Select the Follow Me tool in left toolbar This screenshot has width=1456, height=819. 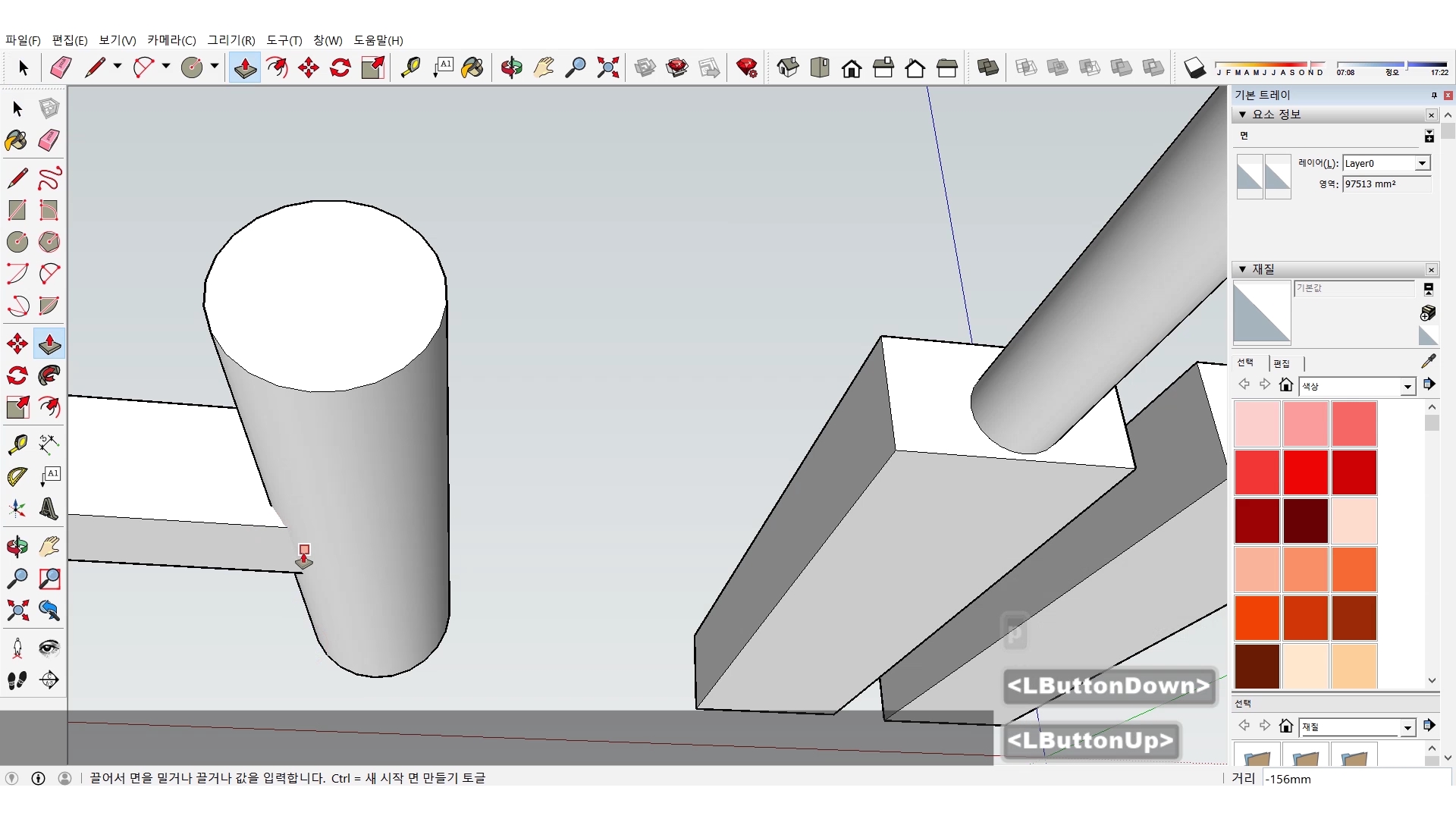(x=49, y=375)
